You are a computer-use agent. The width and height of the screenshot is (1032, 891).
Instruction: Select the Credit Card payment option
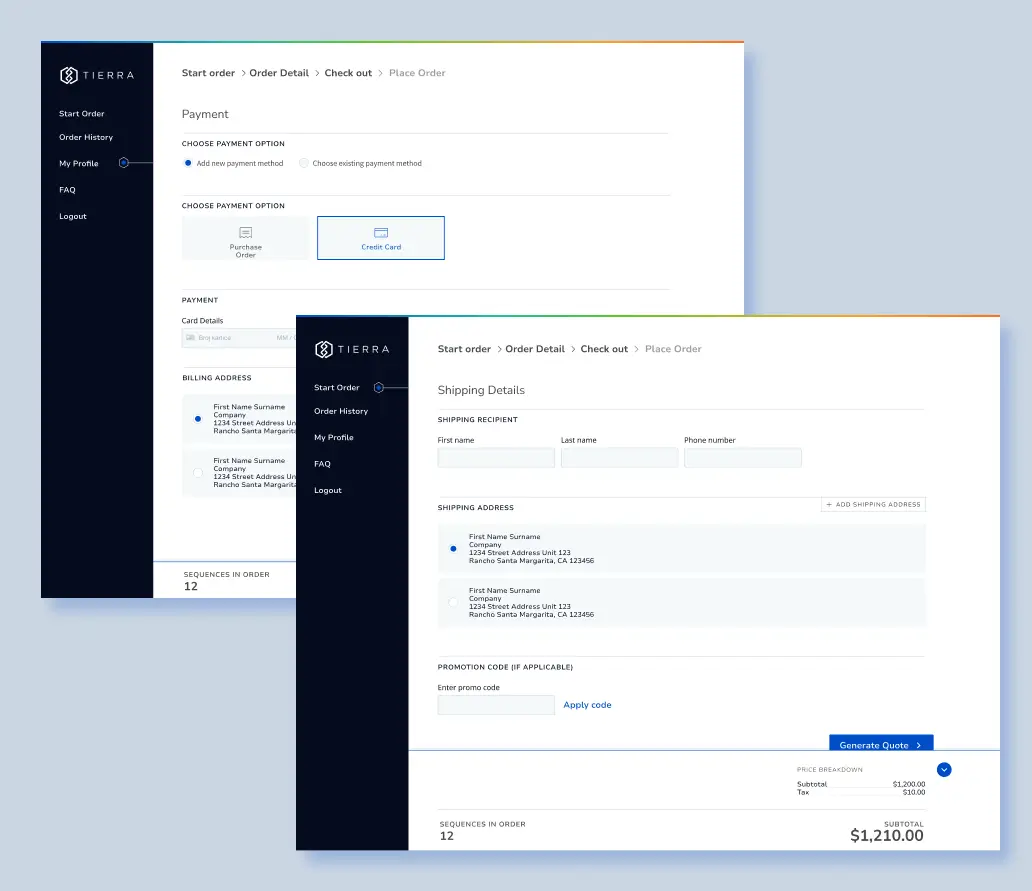point(380,238)
